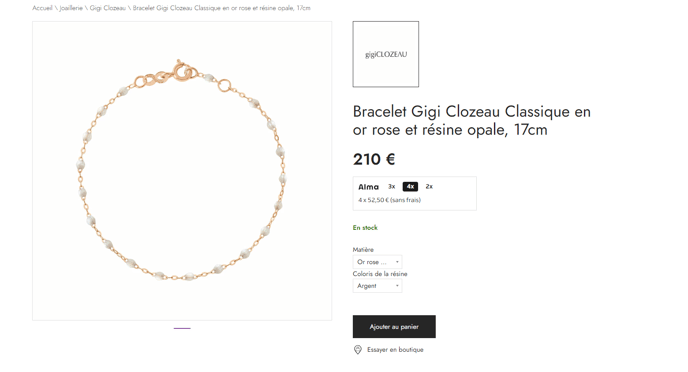Click the location pin icon beside Essayer en boutique
Screen dimensions: 688x372
coord(358,350)
